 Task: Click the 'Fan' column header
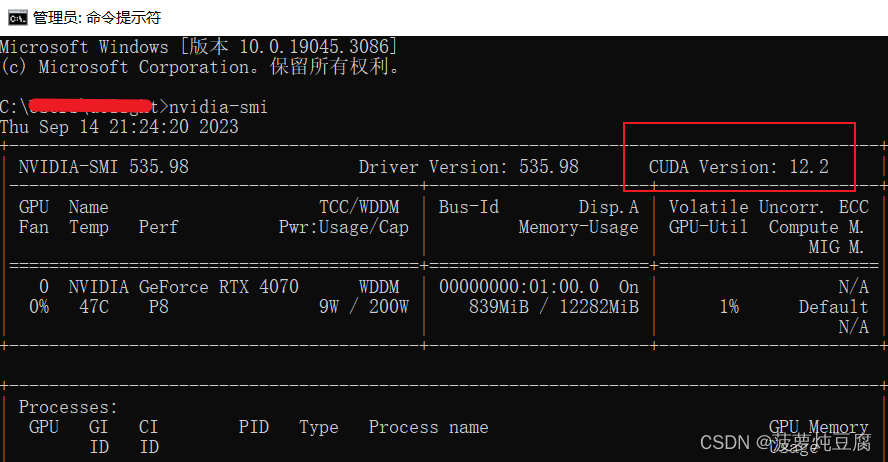pos(34,228)
